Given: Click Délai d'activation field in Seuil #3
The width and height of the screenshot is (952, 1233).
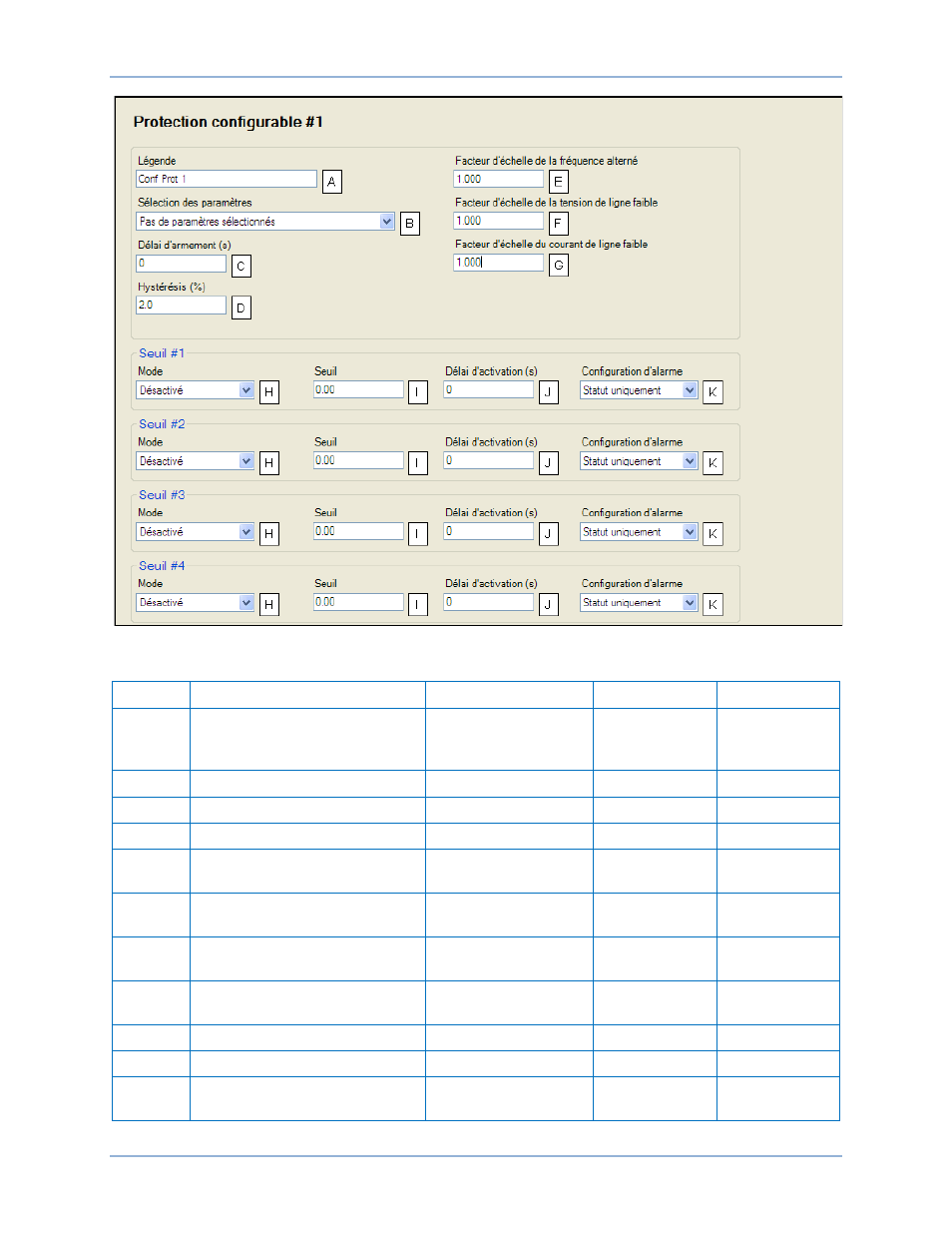Looking at the screenshot, I should point(489,531).
